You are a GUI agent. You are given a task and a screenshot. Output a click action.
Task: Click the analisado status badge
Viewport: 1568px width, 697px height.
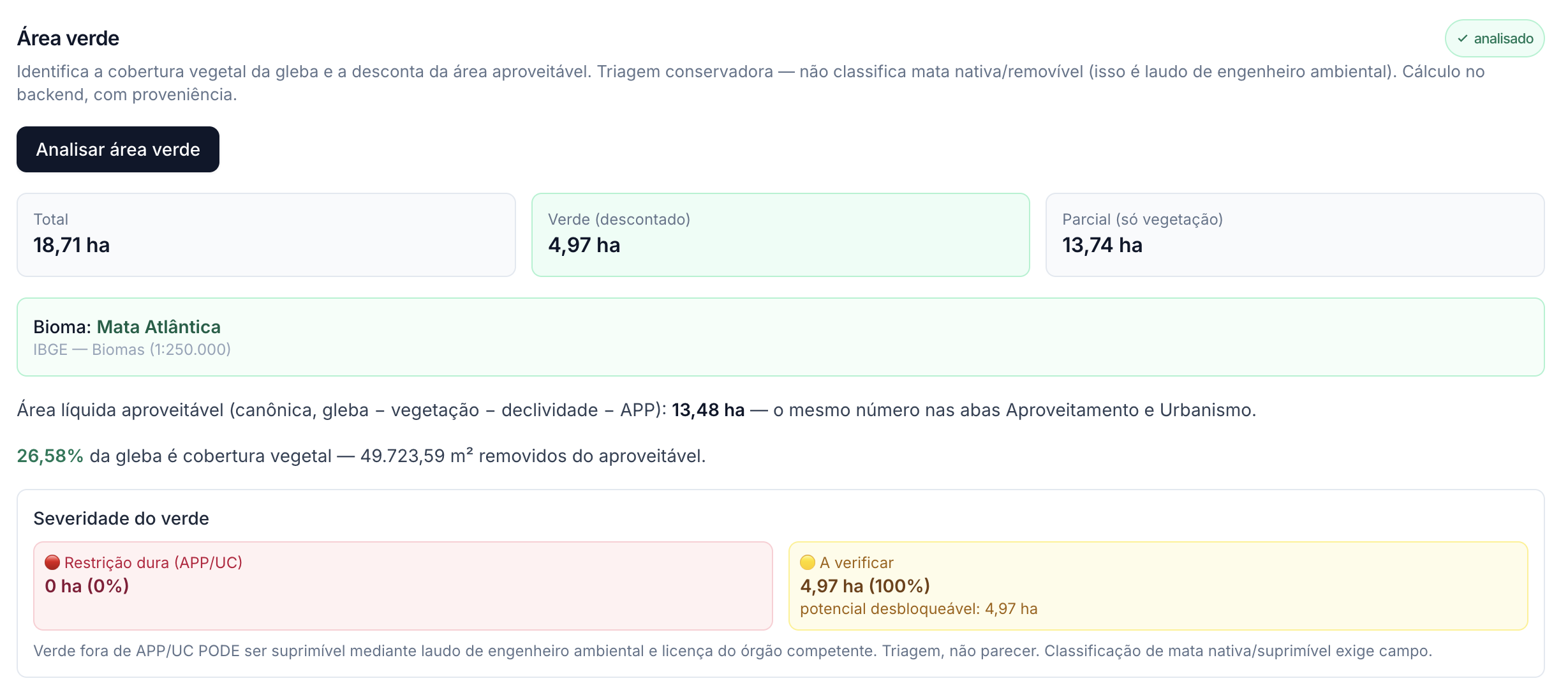click(x=1494, y=38)
